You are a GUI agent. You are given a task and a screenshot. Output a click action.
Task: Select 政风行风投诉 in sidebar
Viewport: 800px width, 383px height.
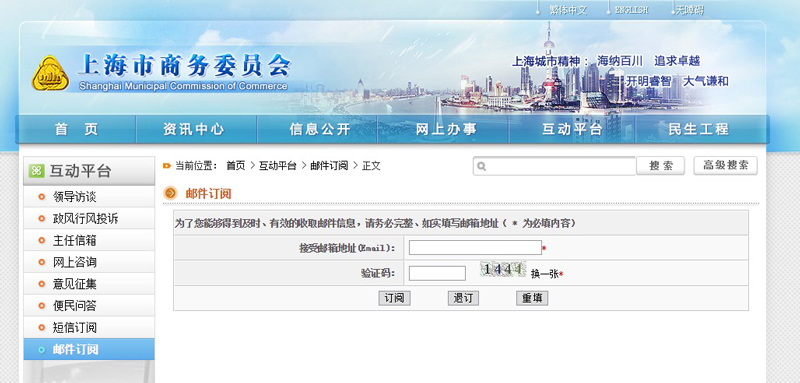tap(89, 218)
